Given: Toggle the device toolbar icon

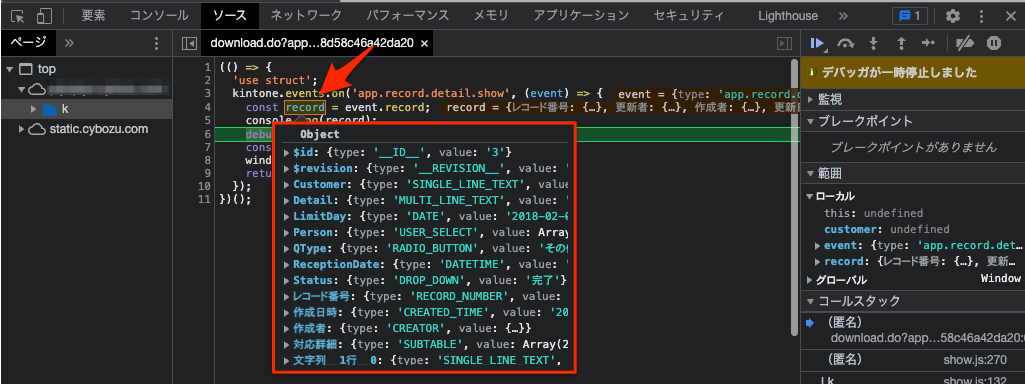Looking at the screenshot, I should click(44, 16).
